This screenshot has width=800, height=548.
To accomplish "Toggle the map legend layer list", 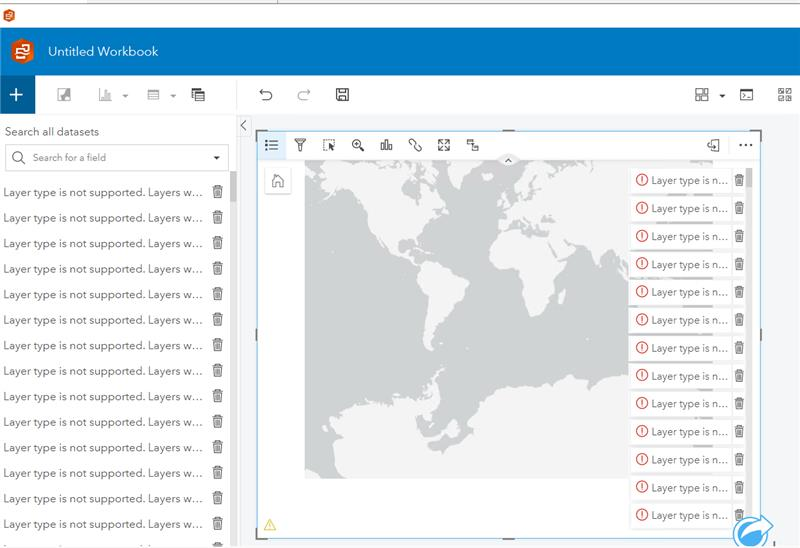I will tap(271, 145).
